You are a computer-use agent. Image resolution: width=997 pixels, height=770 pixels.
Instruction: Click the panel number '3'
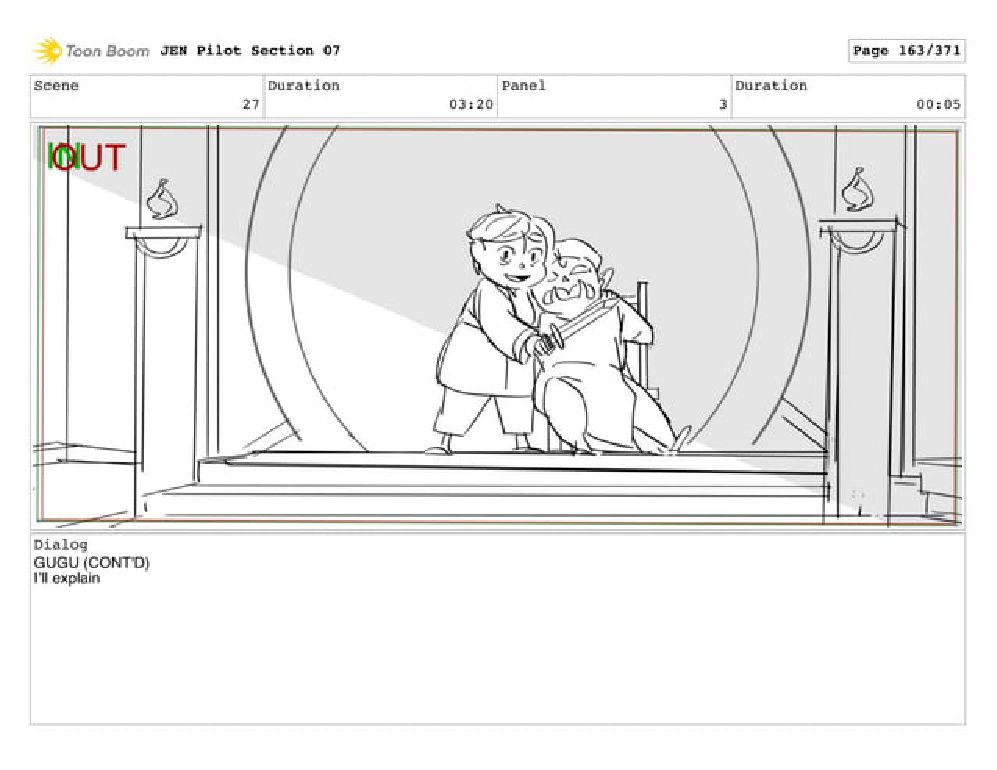(x=723, y=104)
